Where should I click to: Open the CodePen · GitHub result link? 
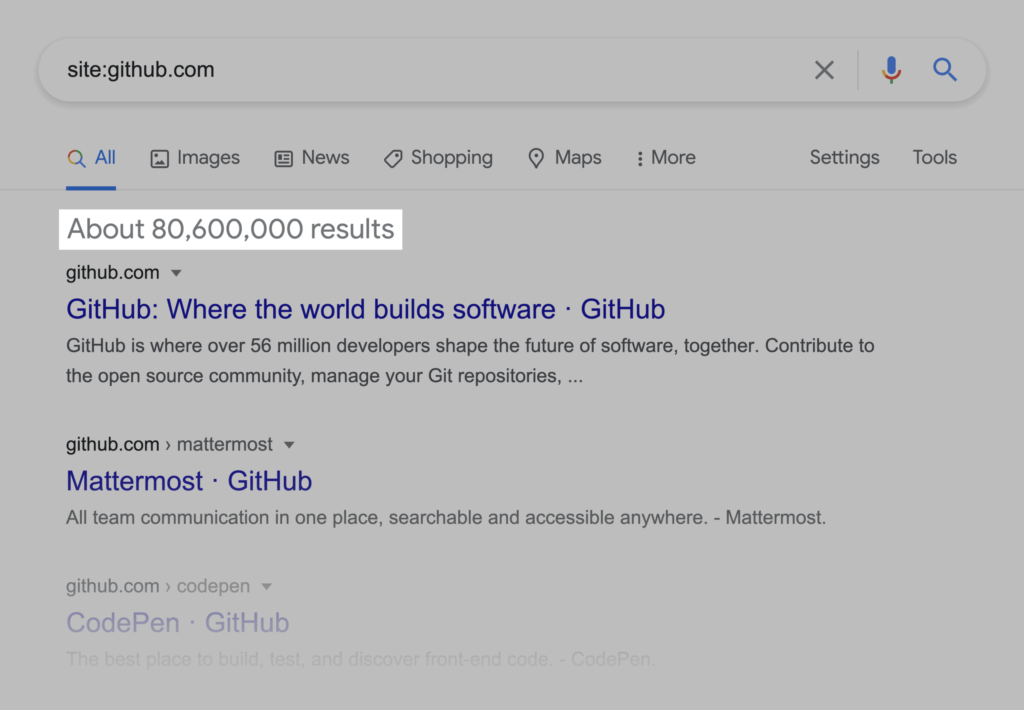[x=177, y=622]
